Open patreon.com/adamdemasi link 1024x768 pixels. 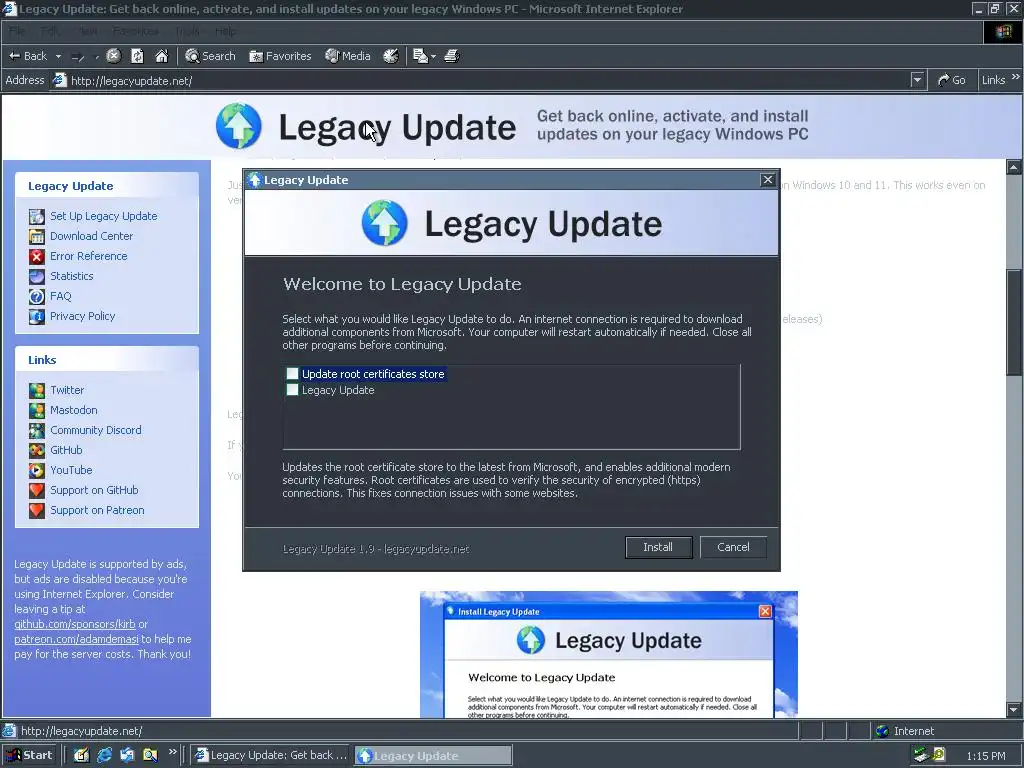click(76, 639)
